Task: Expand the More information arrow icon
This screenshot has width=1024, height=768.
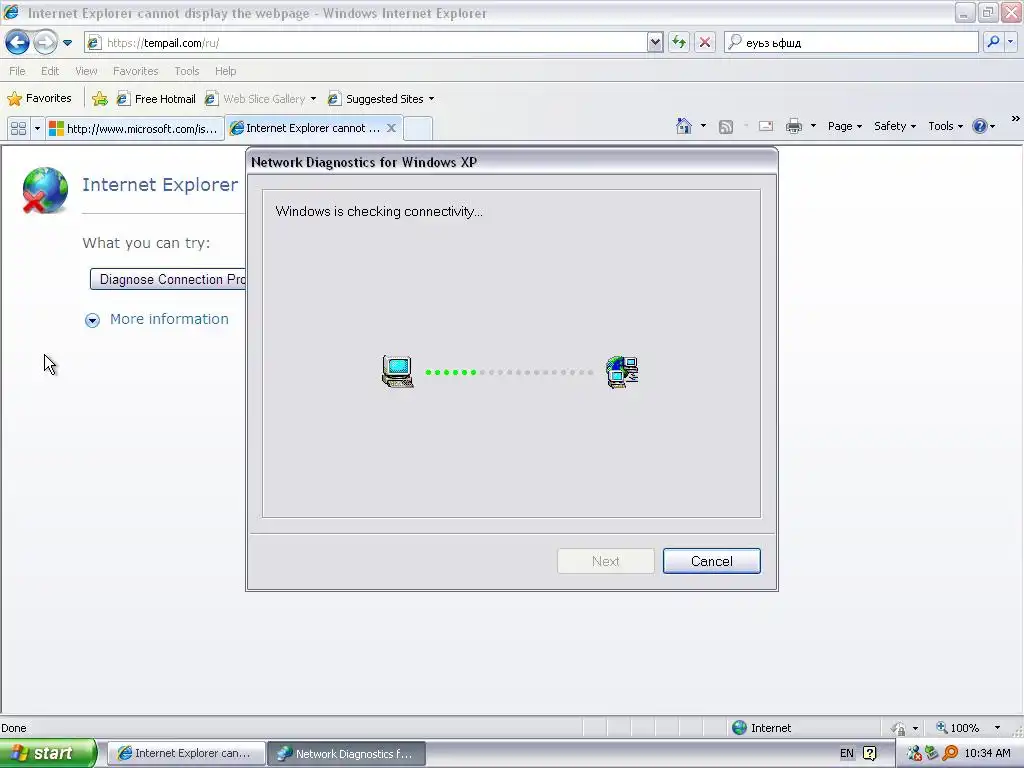Action: (x=92, y=320)
